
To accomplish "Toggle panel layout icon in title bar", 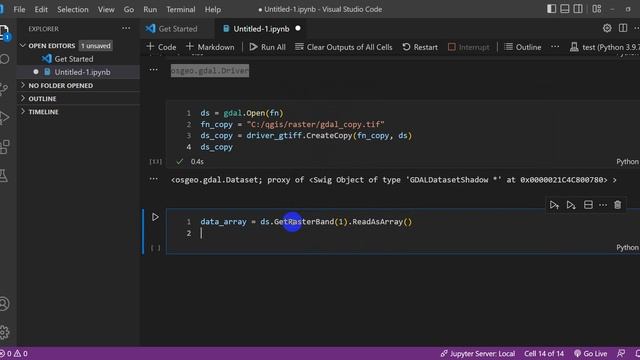I will (565, 9).
